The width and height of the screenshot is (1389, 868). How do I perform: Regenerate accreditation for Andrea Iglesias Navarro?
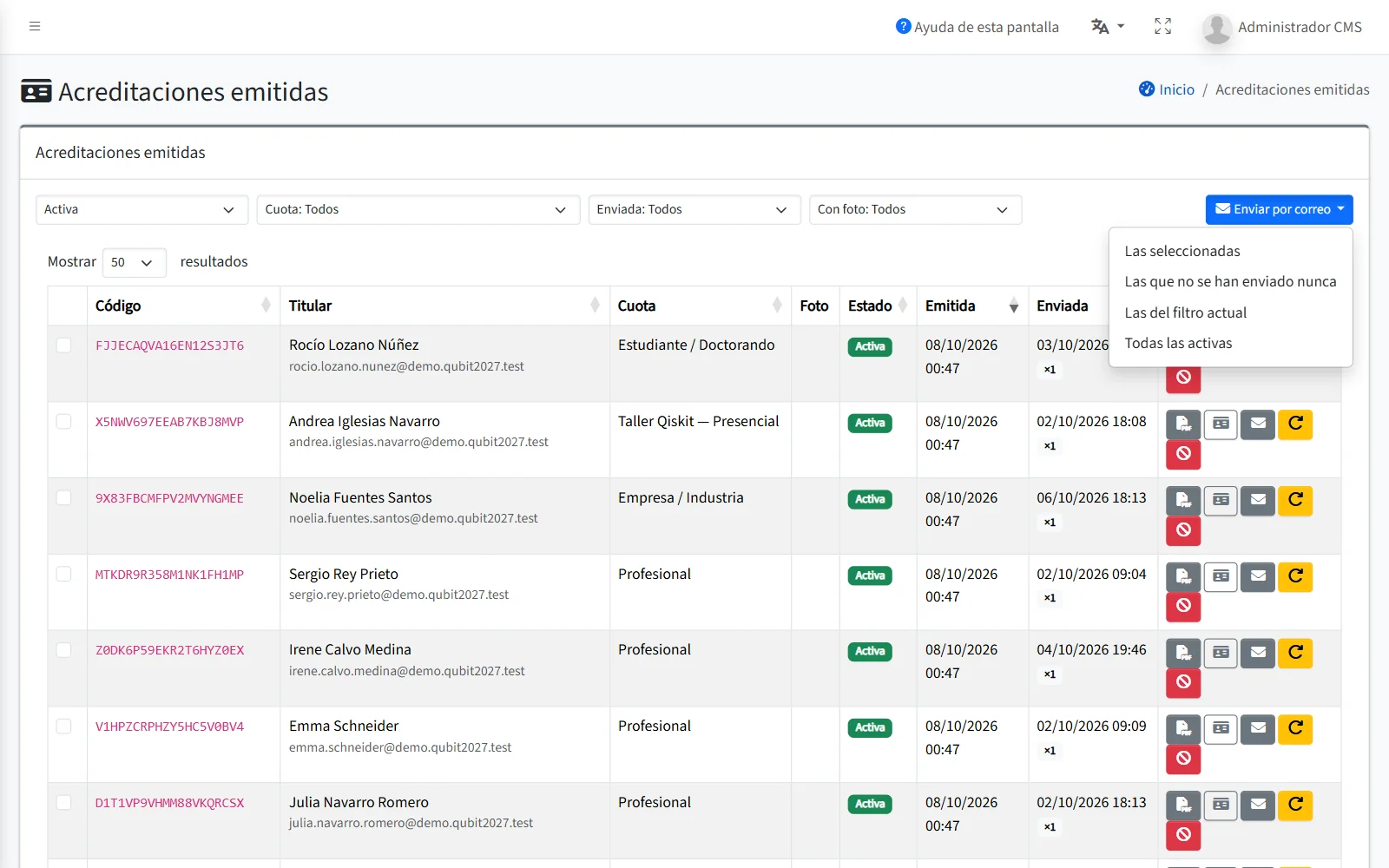click(1295, 424)
